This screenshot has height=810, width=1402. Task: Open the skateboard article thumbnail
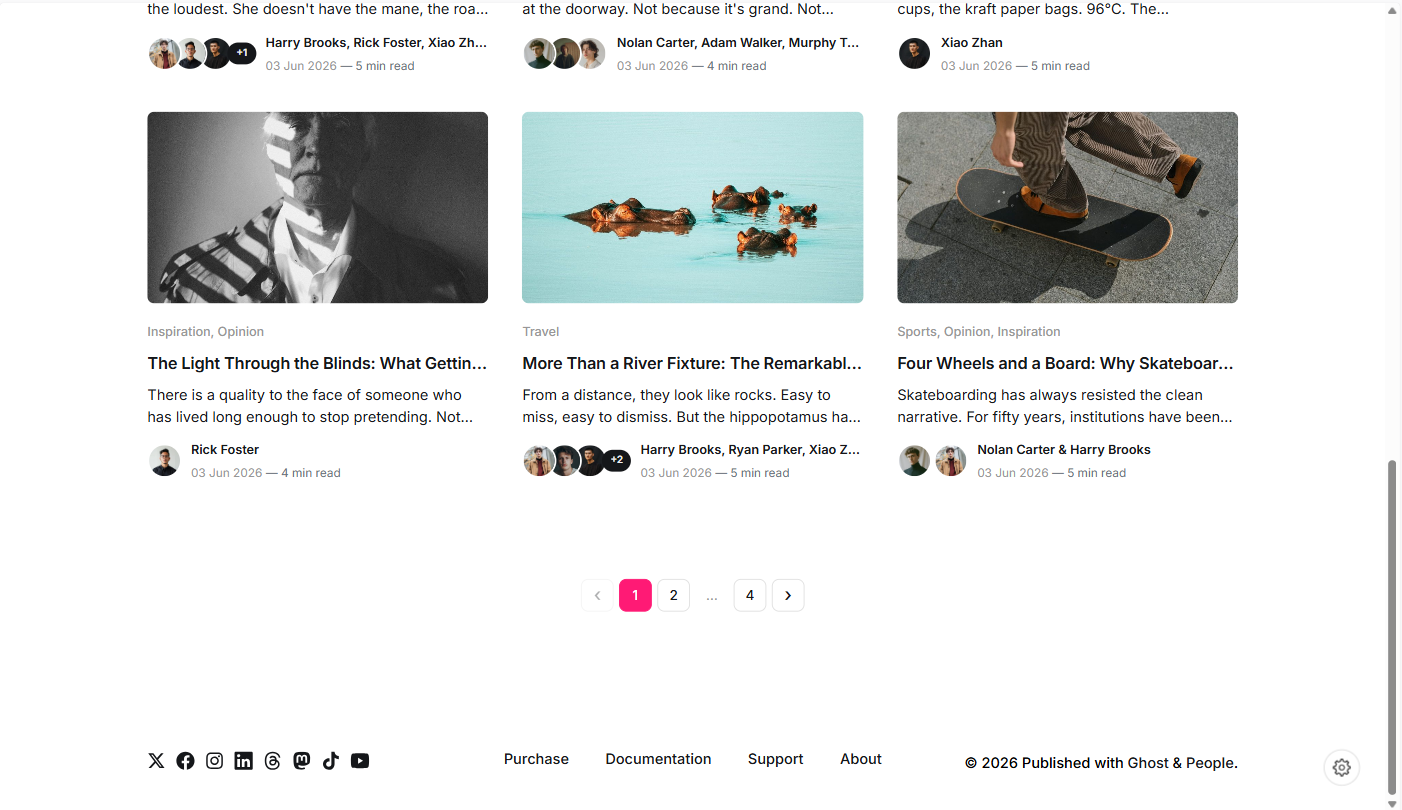pyautogui.click(x=1067, y=207)
